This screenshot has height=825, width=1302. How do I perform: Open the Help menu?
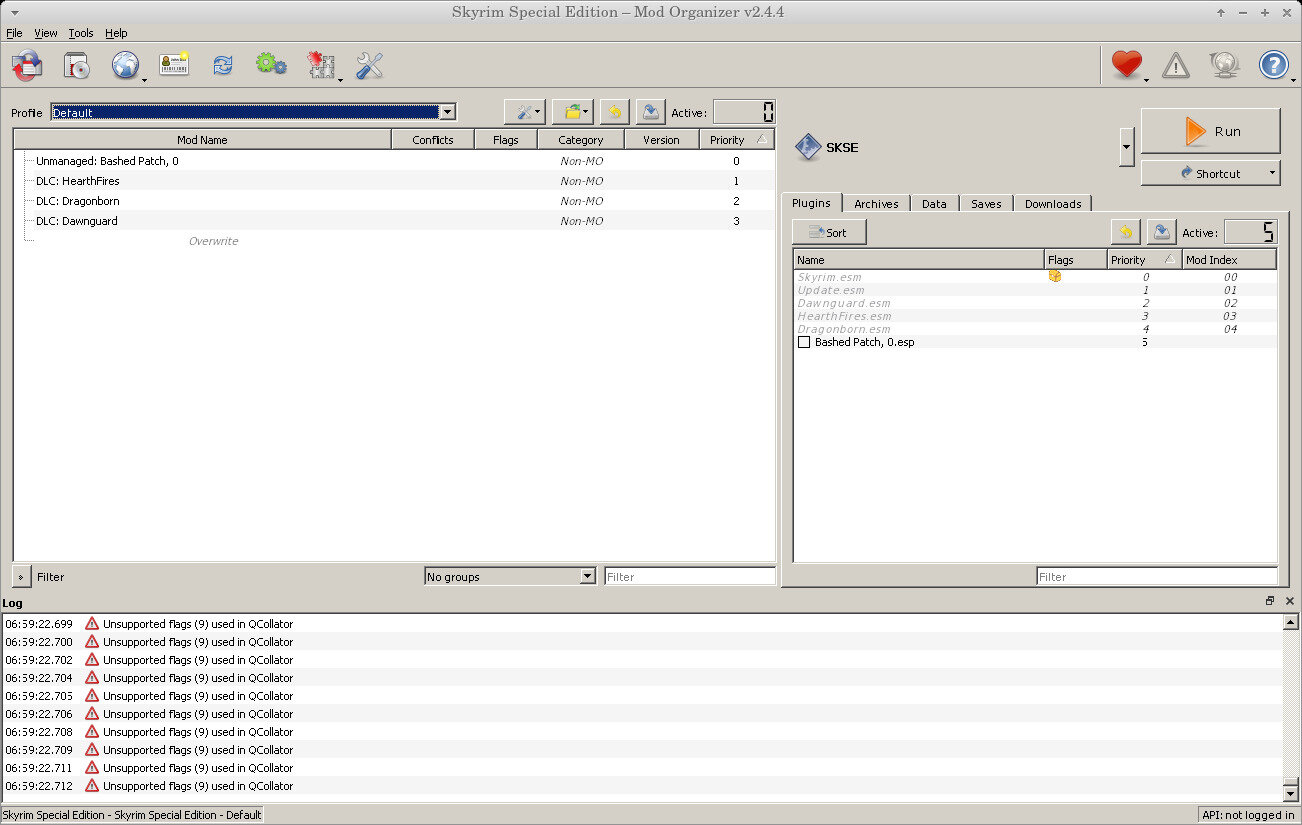[x=116, y=33]
